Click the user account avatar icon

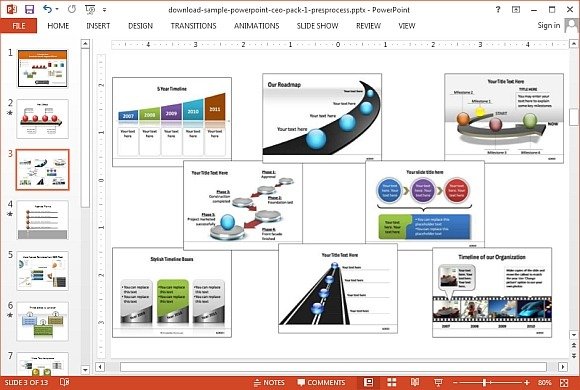click(571, 26)
